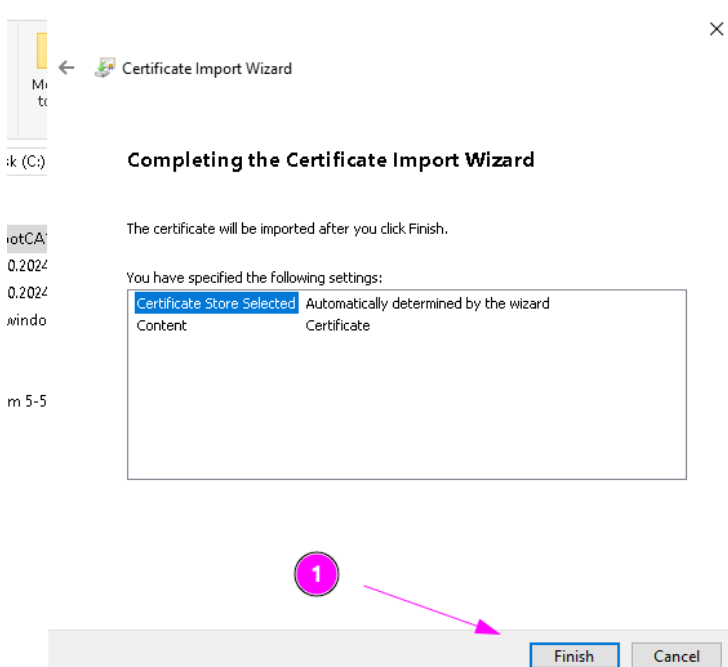
Task: Click the partially visible "windo" entry
Action: (27, 319)
